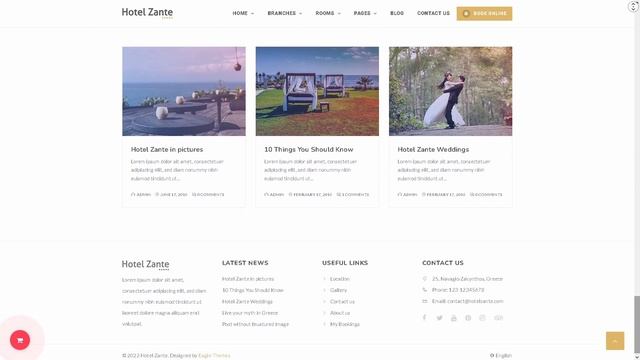Open the Hotel Zante in pictures post title
This screenshot has height=360, width=640.
(x=167, y=149)
